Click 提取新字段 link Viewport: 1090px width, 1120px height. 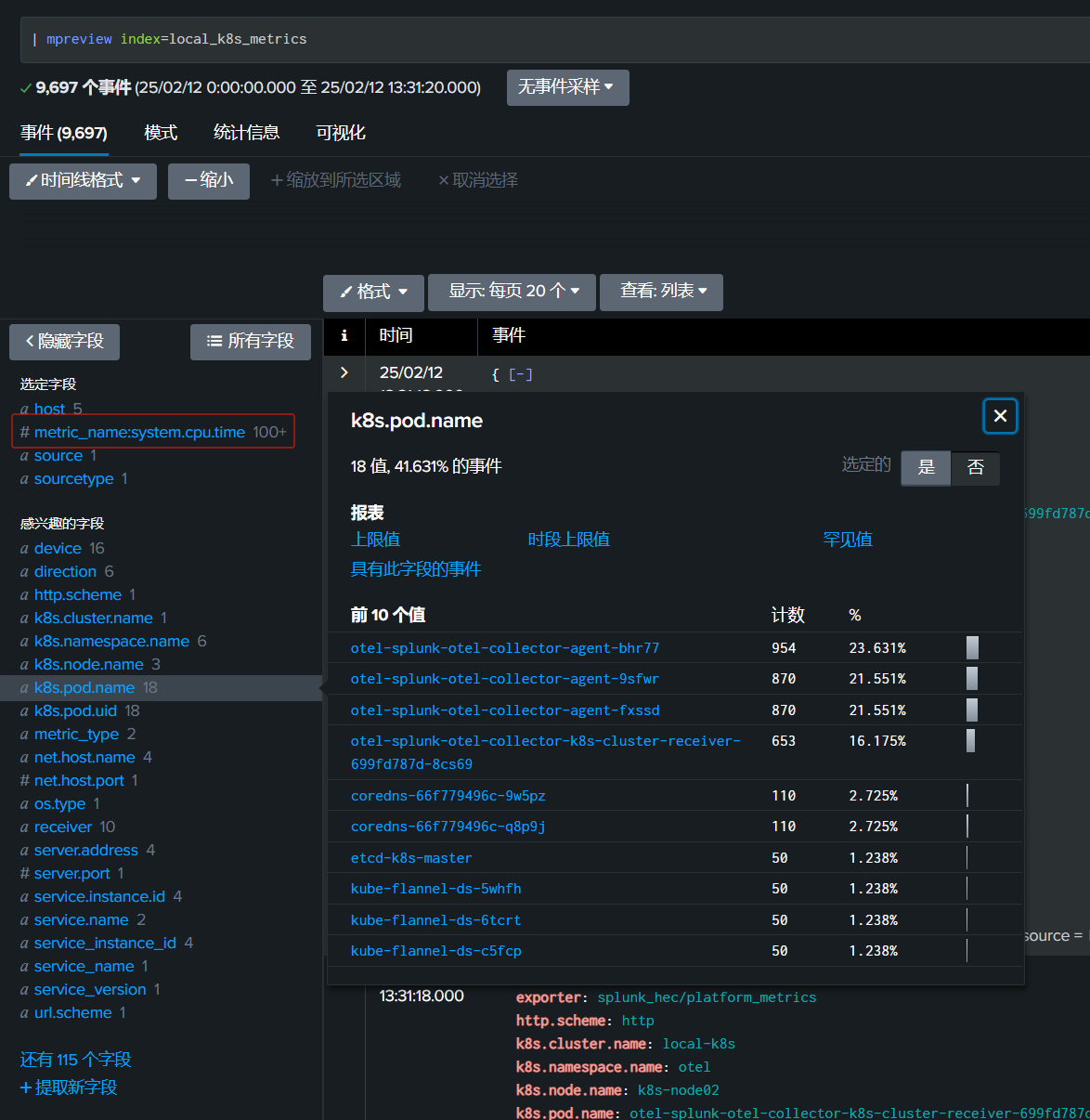click(x=69, y=1087)
